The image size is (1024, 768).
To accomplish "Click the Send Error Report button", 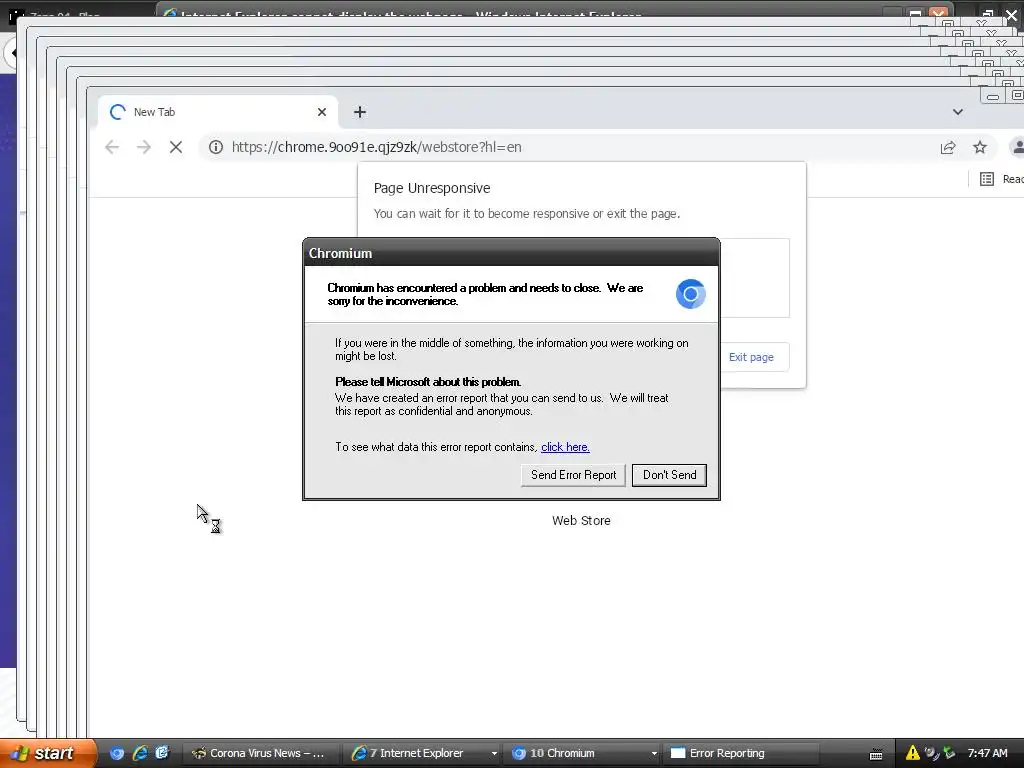I will tap(573, 475).
